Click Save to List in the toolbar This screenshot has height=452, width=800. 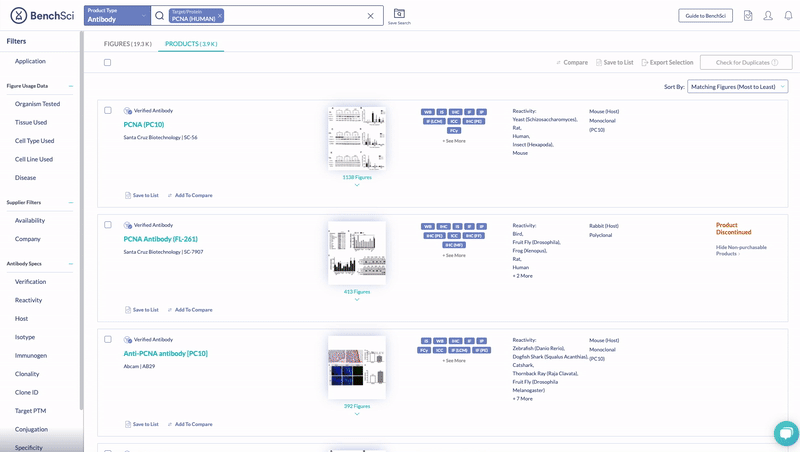point(614,62)
